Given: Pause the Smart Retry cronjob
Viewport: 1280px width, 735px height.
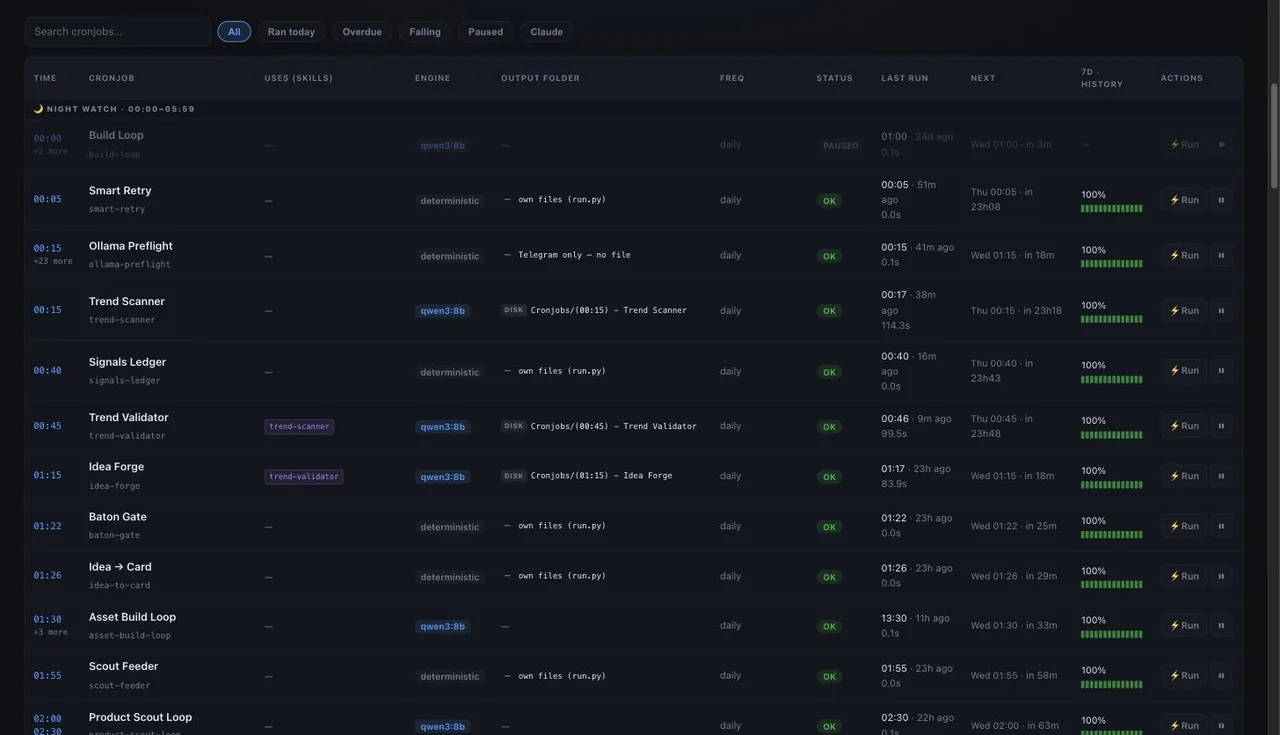Looking at the screenshot, I should pos(1221,200).
